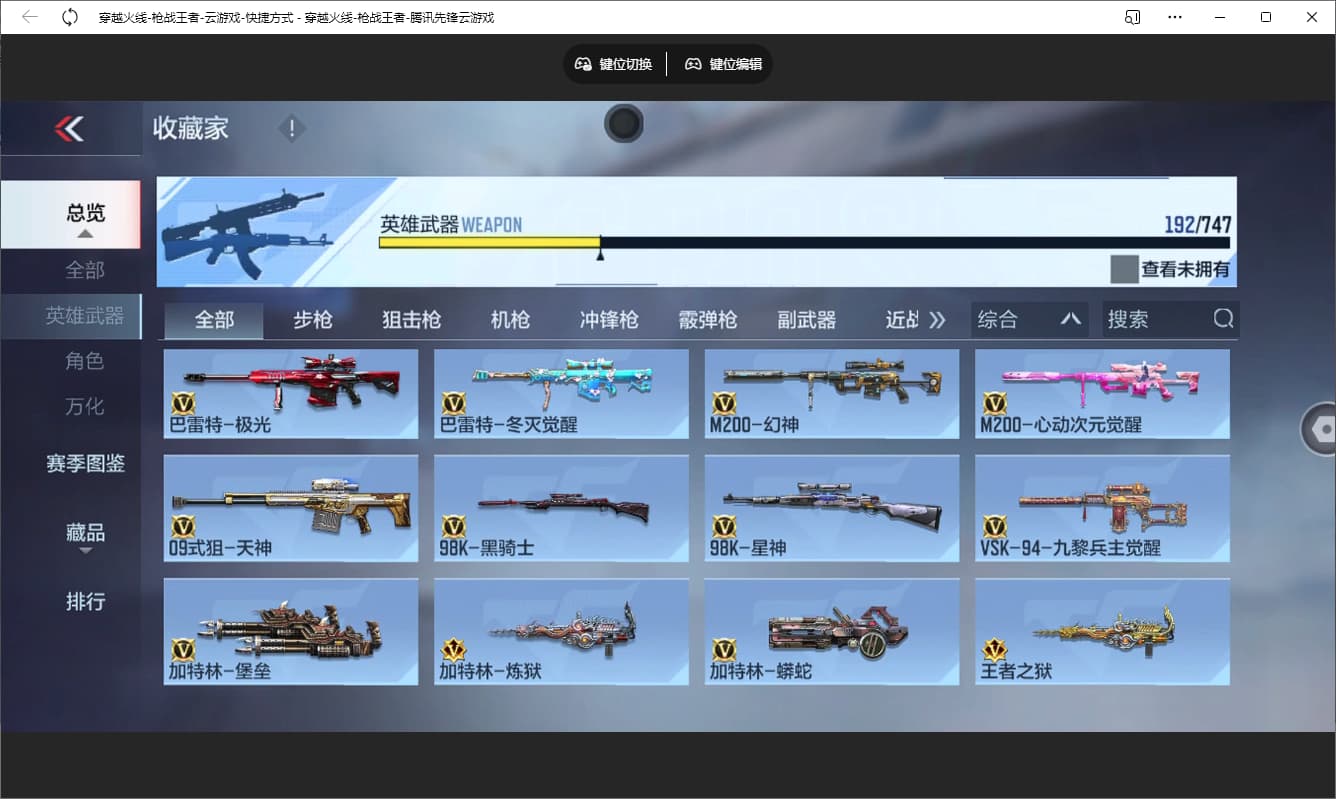Click the V badge on M200-幻神

coord(724,403)
